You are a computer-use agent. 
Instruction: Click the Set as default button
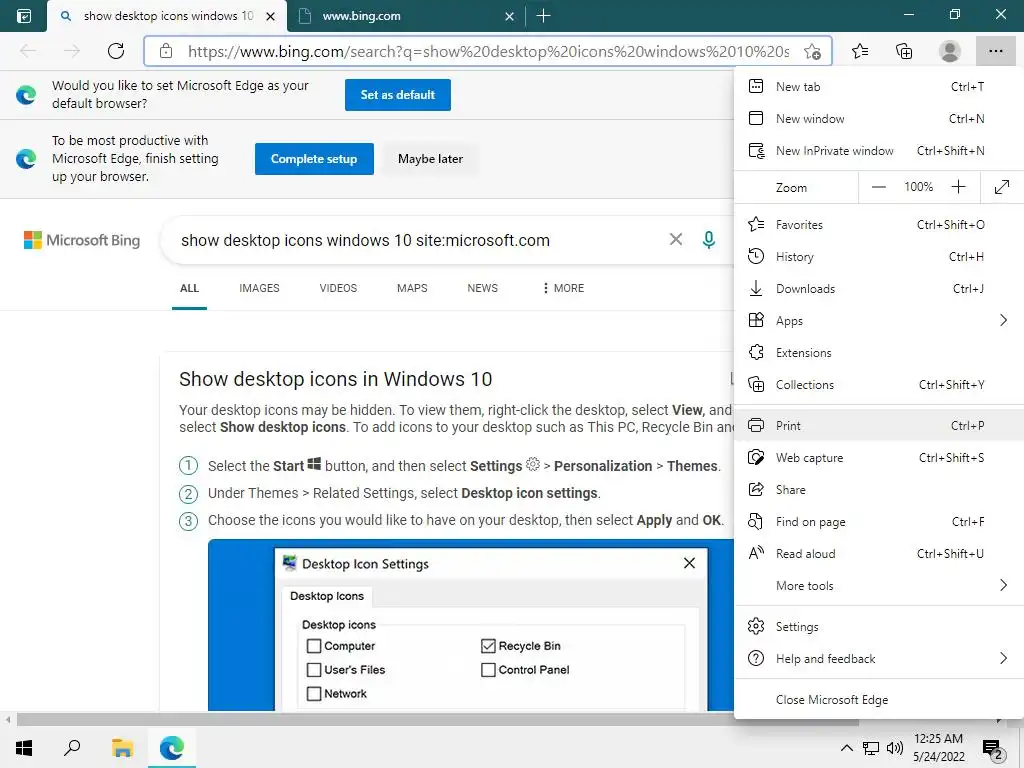398,95
